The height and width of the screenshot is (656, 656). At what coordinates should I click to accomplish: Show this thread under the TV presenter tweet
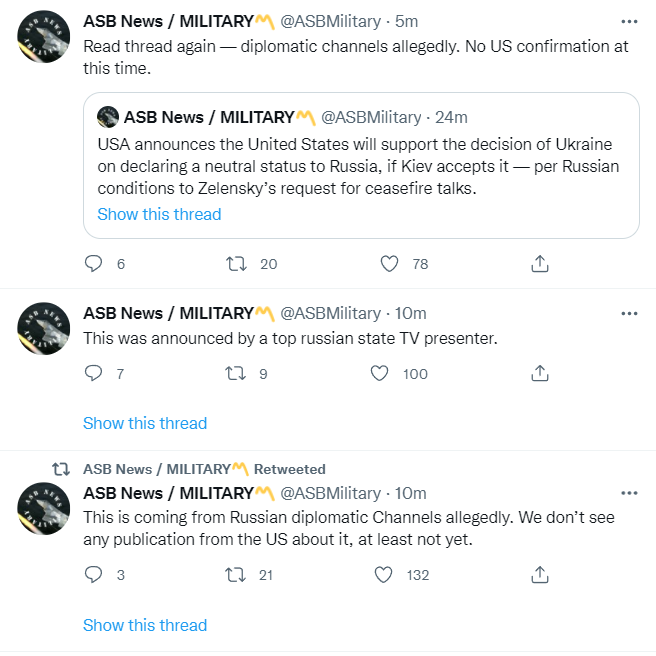(x=145, y=423)
